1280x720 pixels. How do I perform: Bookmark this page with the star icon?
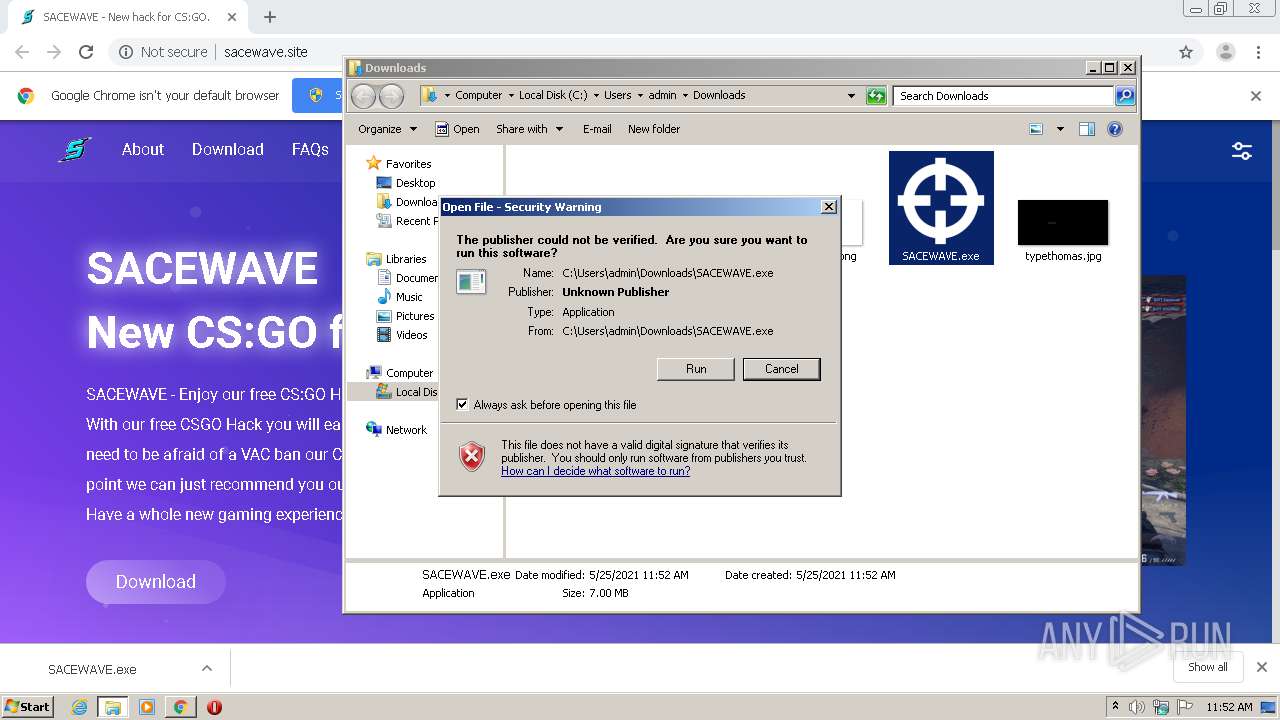[x=1186, y=52]
